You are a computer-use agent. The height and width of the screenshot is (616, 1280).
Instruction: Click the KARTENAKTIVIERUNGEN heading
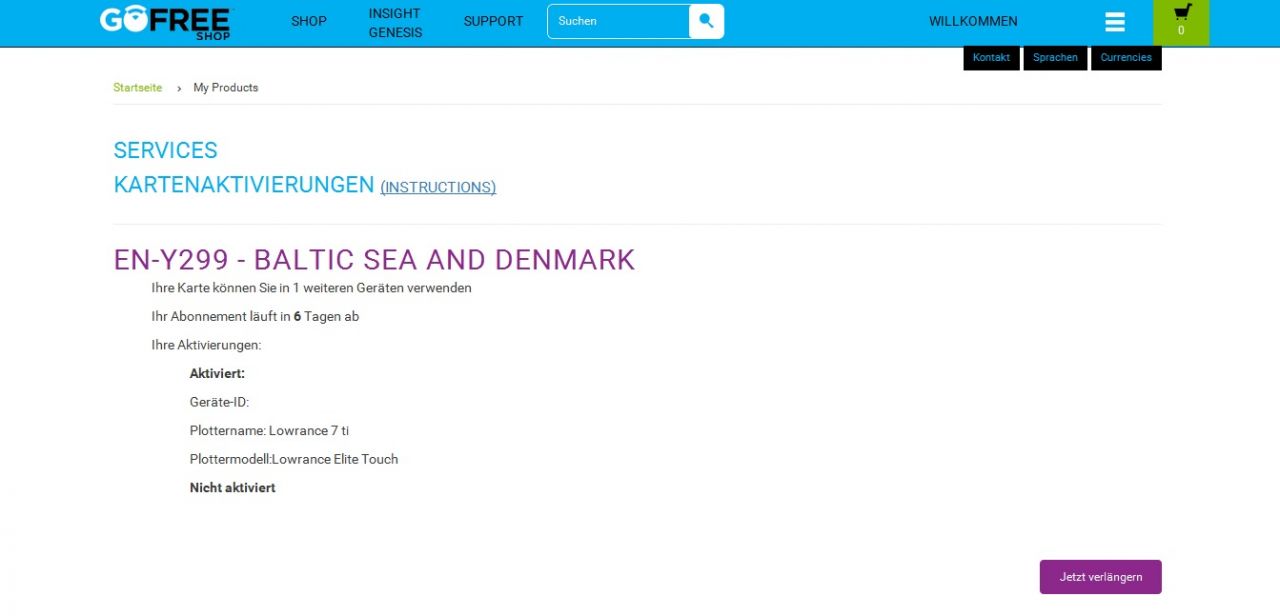click(x=243, y=185)
